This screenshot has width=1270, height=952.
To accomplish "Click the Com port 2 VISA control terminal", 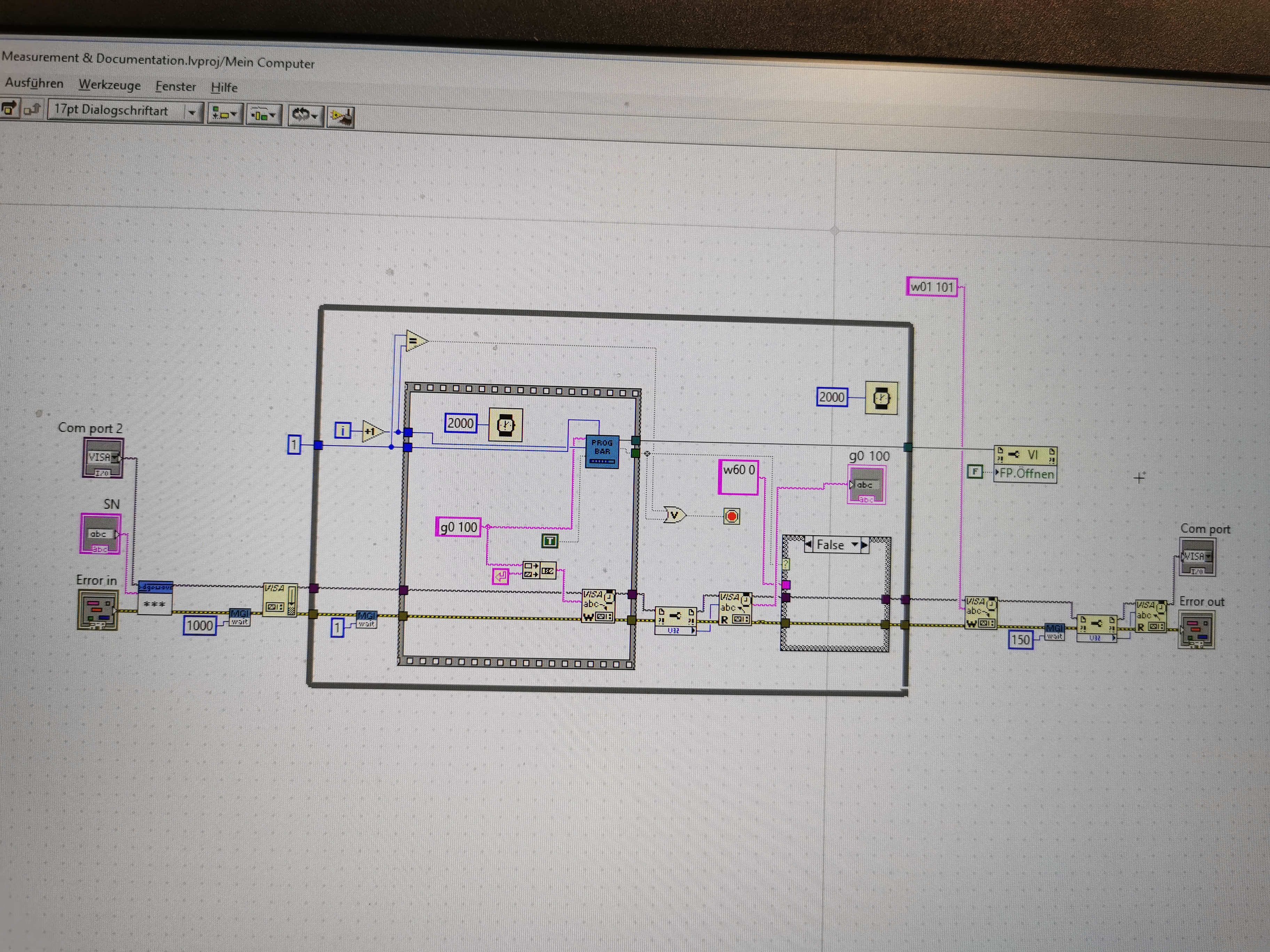I will click(x=103, y=458).
